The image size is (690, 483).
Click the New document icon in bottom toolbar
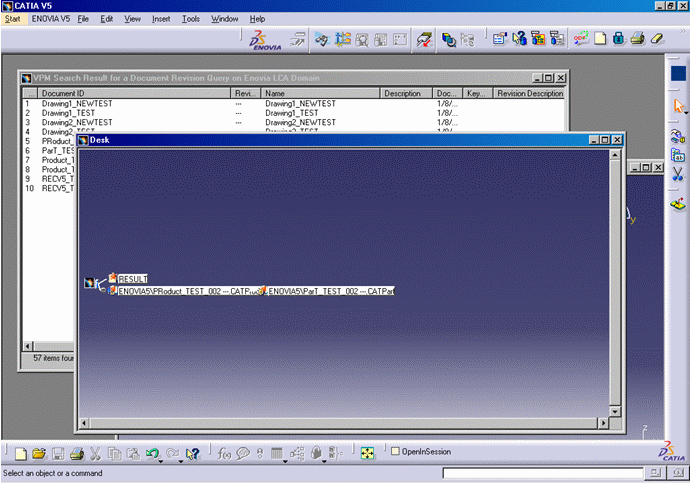coord(19,454)
